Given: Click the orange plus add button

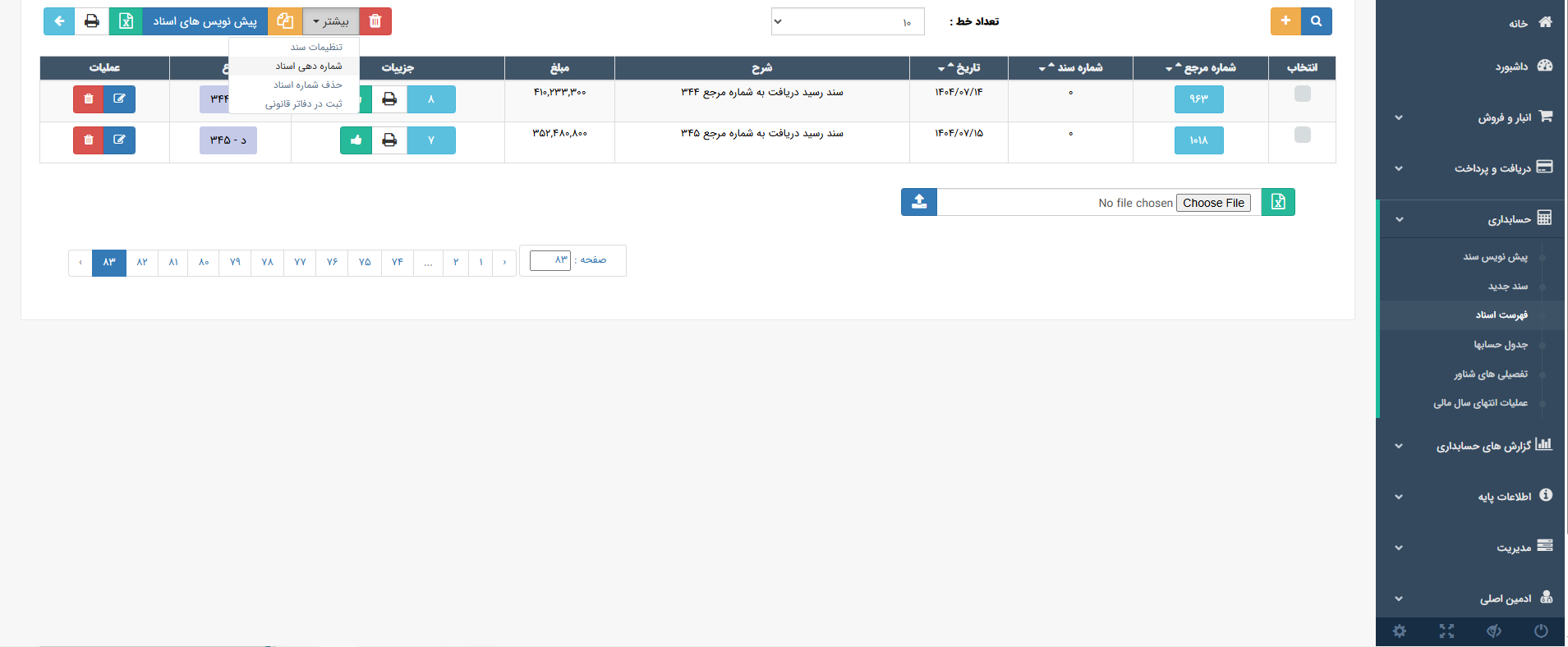Looking at the screenshot, I should (1285, 21).
